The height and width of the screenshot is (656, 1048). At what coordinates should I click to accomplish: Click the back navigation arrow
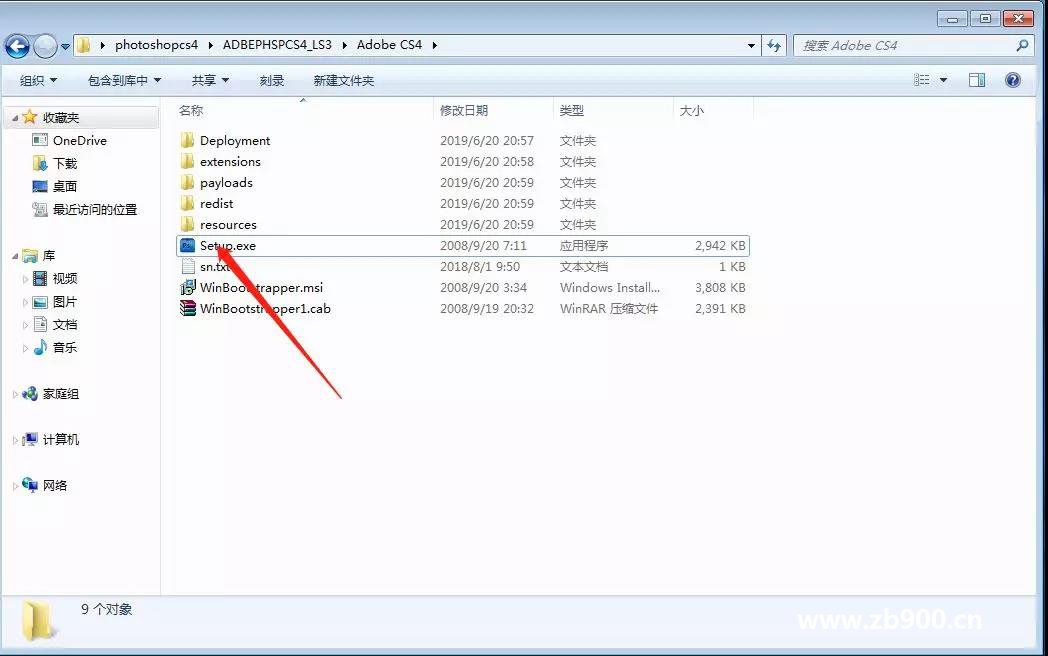[x=17, y=46]
